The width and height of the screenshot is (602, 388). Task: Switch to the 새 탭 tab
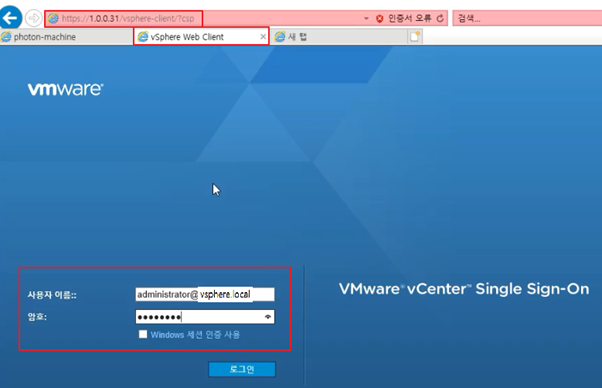[339, 37]
